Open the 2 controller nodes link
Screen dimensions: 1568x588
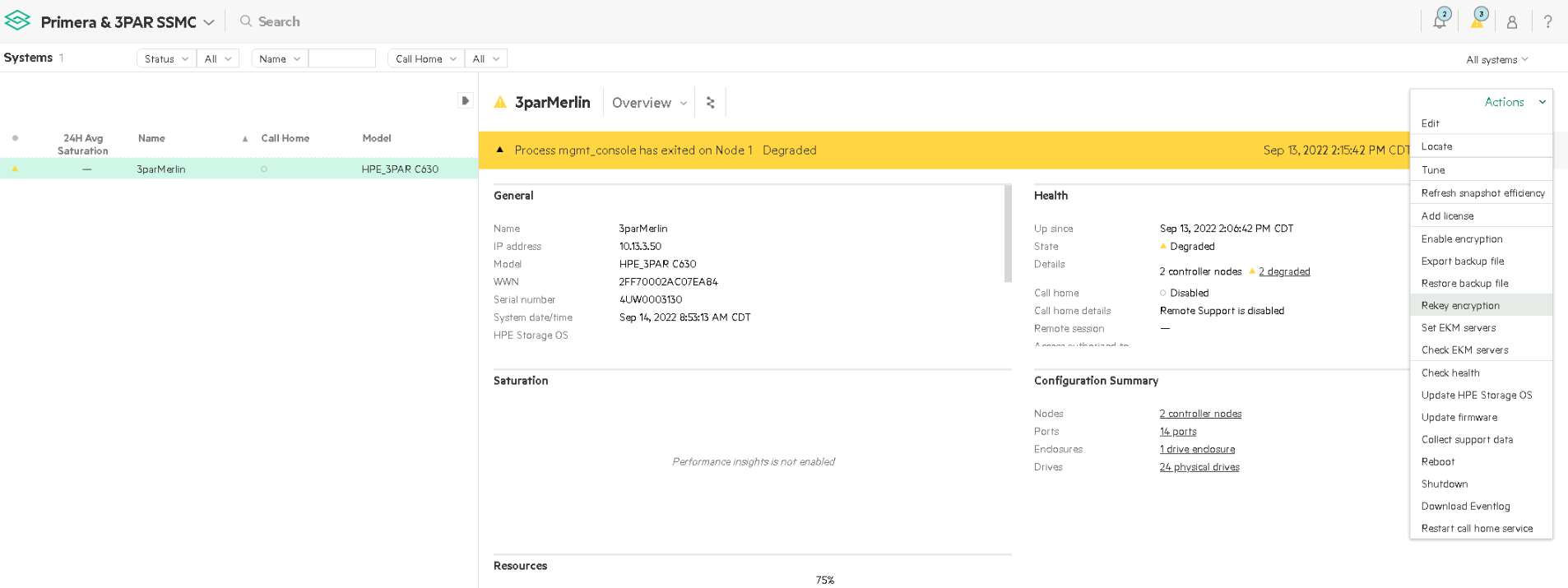pos(1200,414)
